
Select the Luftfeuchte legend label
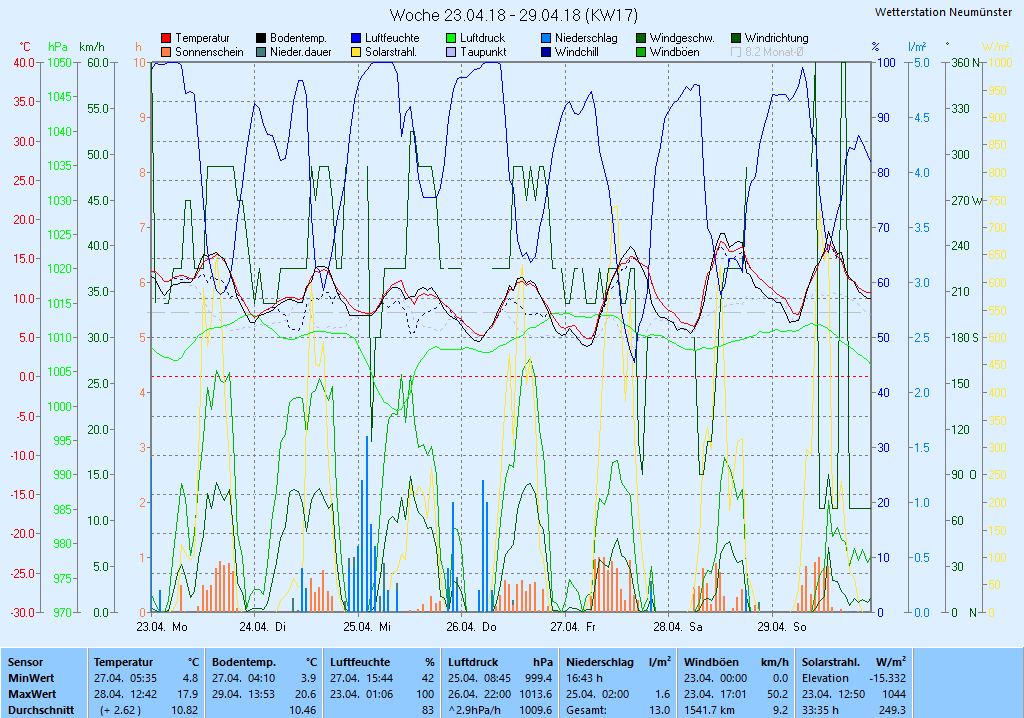coord(392,39)
